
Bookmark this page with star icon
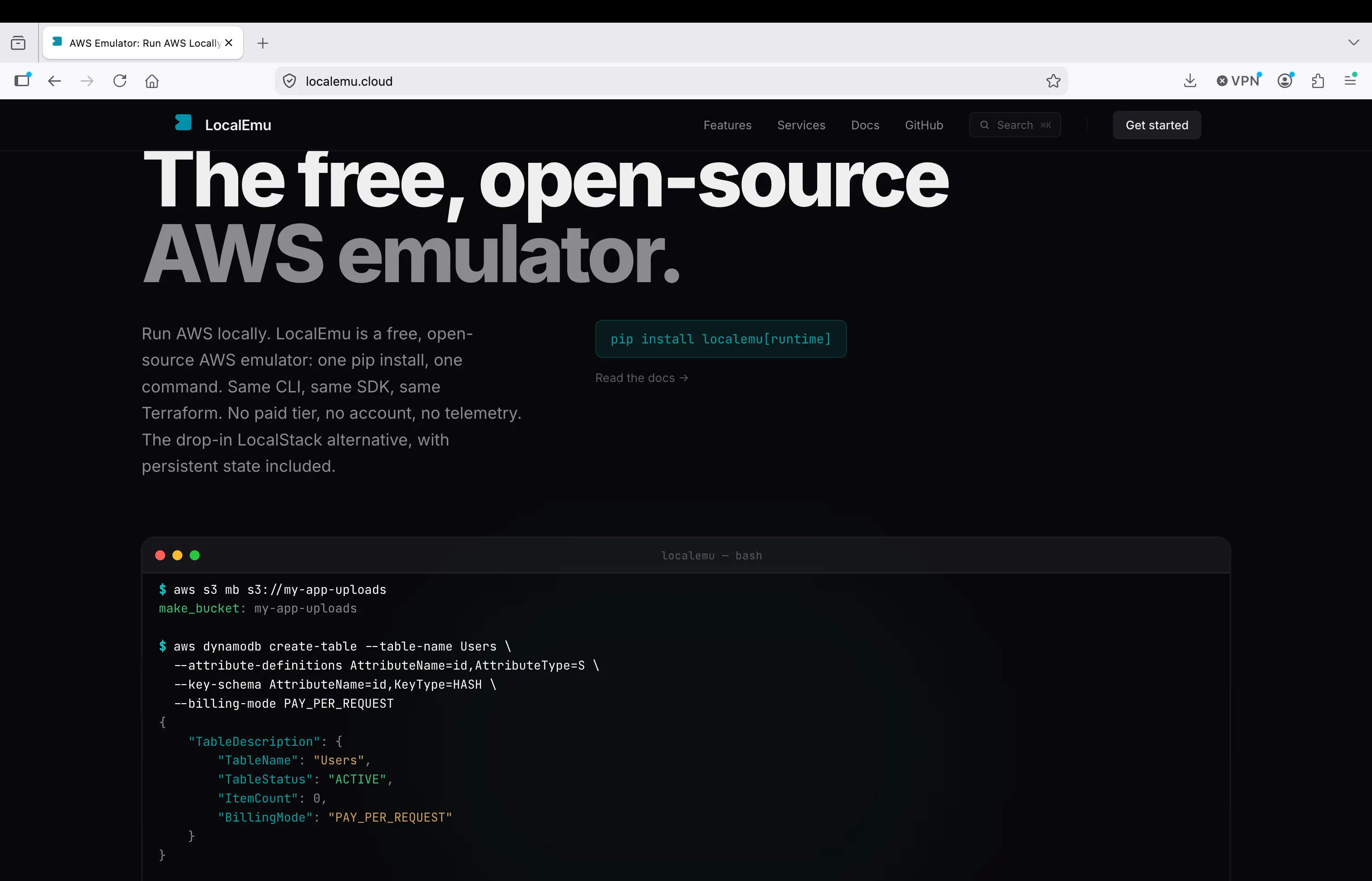(x=1053, y=81)
